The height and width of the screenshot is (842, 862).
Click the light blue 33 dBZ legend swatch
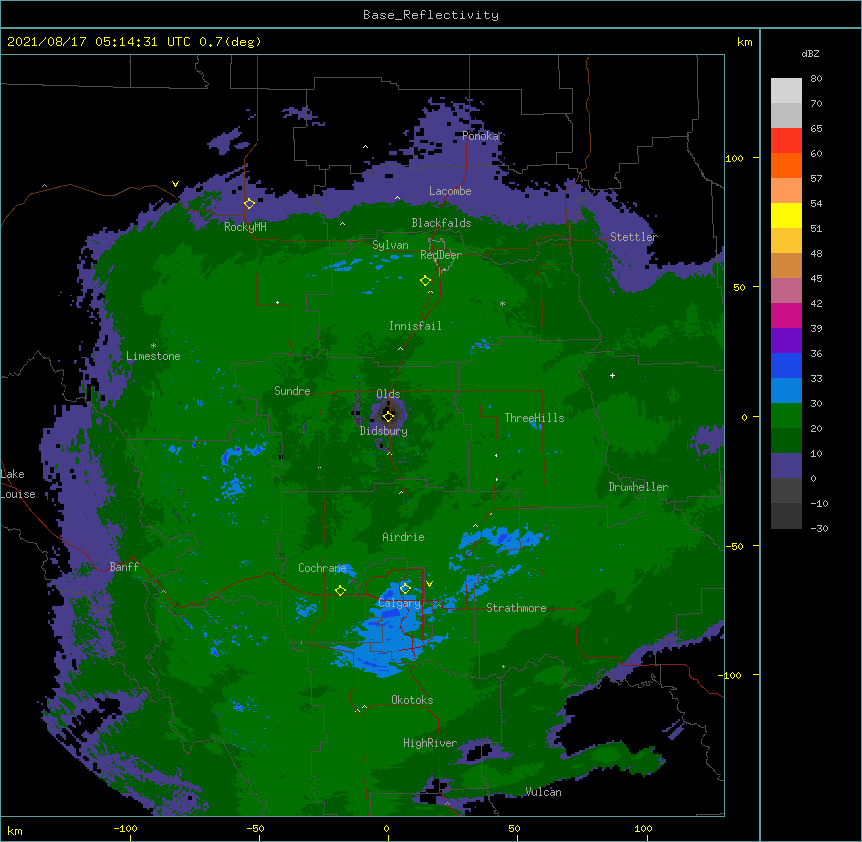click(x=786, y=391)
